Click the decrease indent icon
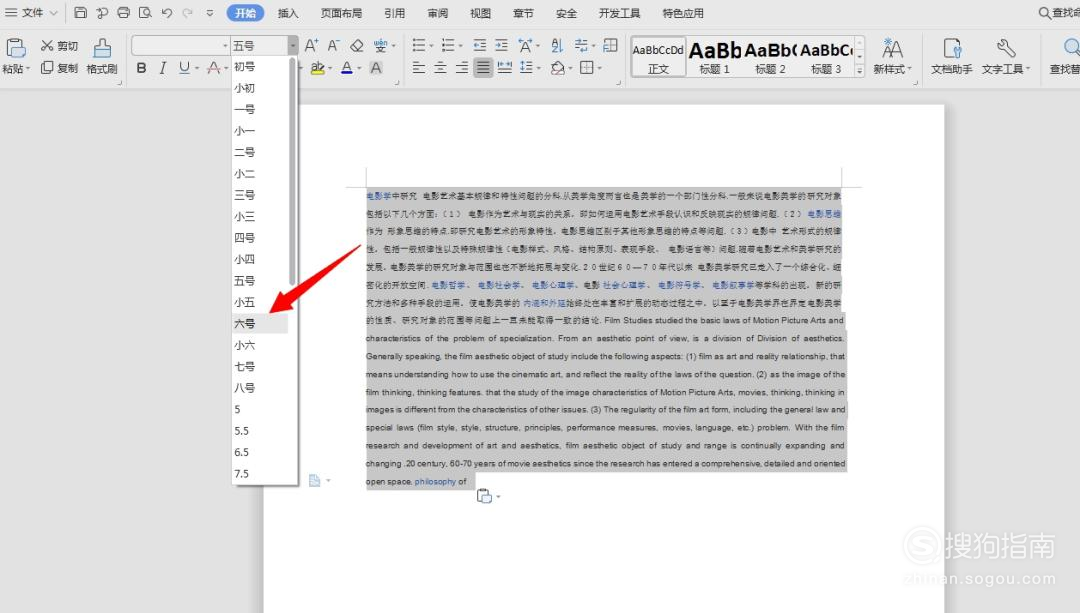The image size is (1080, 613). [480, 45]
